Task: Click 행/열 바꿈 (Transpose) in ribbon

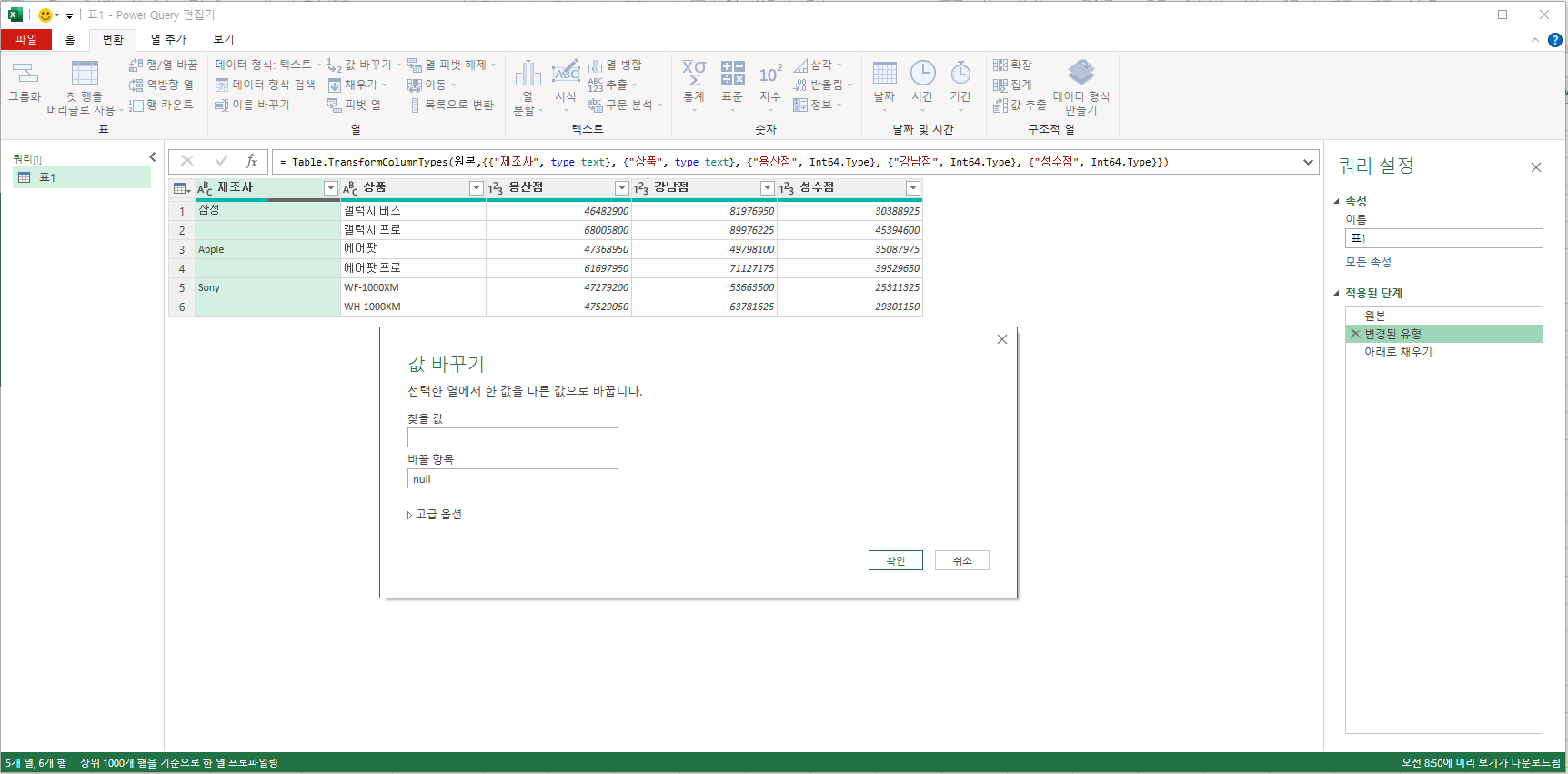Action: (x=163, y=65)
